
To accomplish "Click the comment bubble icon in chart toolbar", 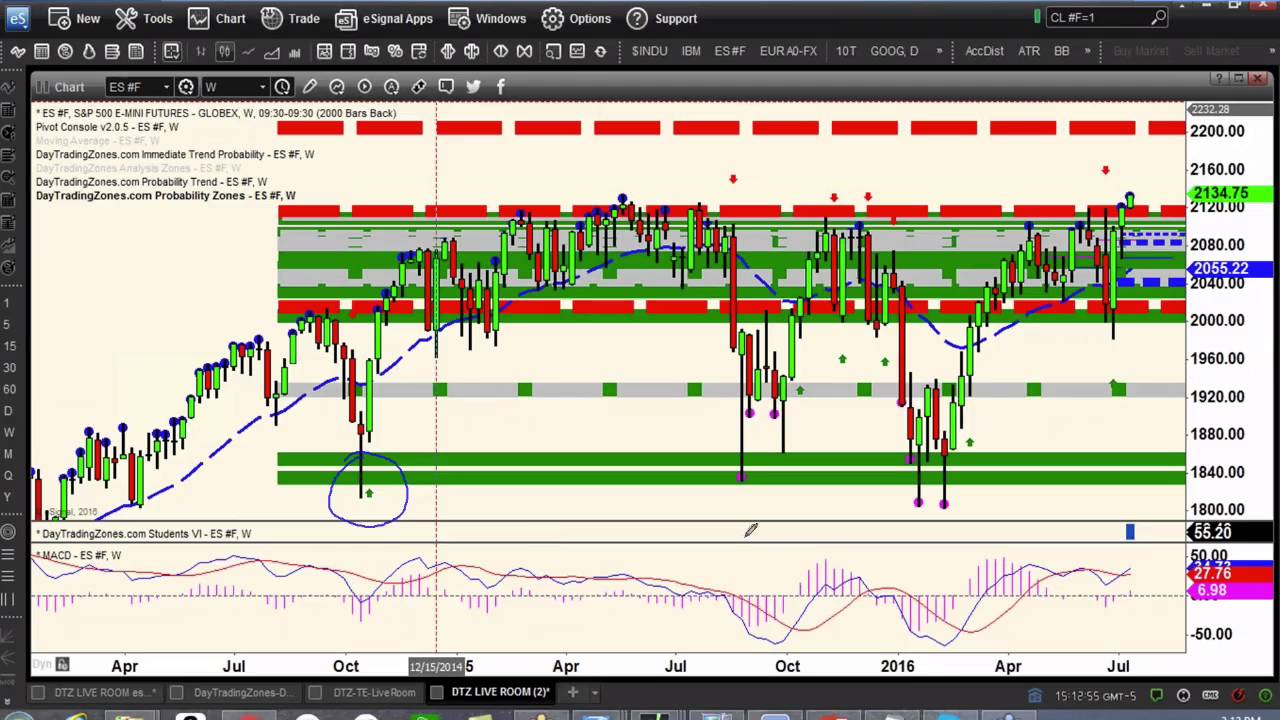I will (x=446, y=87).
